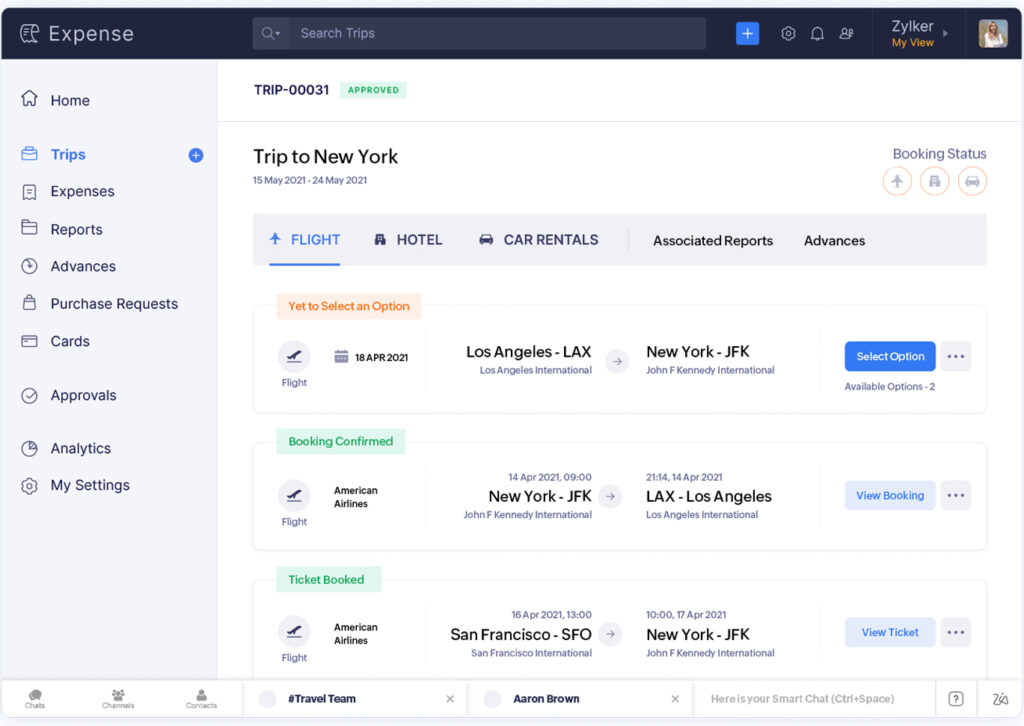Open options menu on the Ticket Booked flight
Viewport: 1024px width, 726px height.
tap(955, 632)
